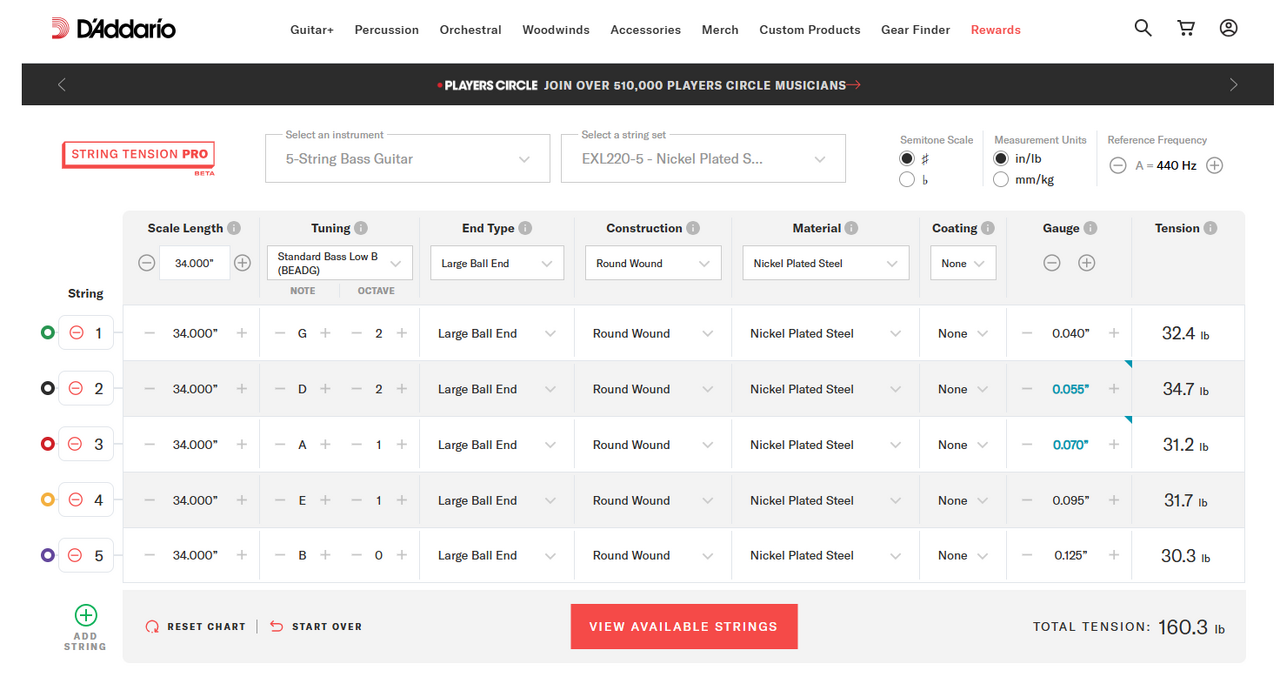1280x677 pixels.
Task: Show next promo banner slide
Action: 1234,85
